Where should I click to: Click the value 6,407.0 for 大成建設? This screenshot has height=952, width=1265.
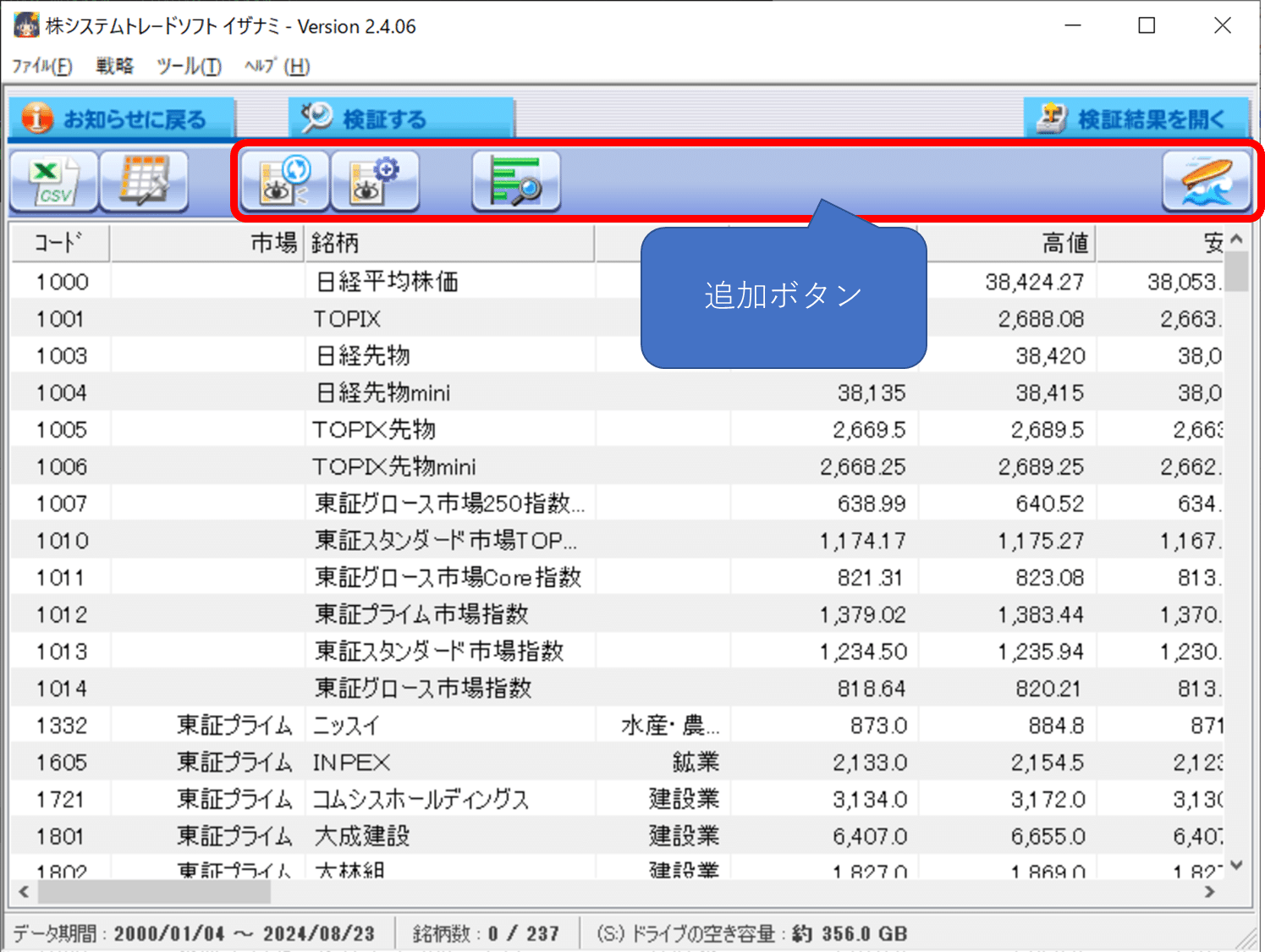click(x=870, y=836)
